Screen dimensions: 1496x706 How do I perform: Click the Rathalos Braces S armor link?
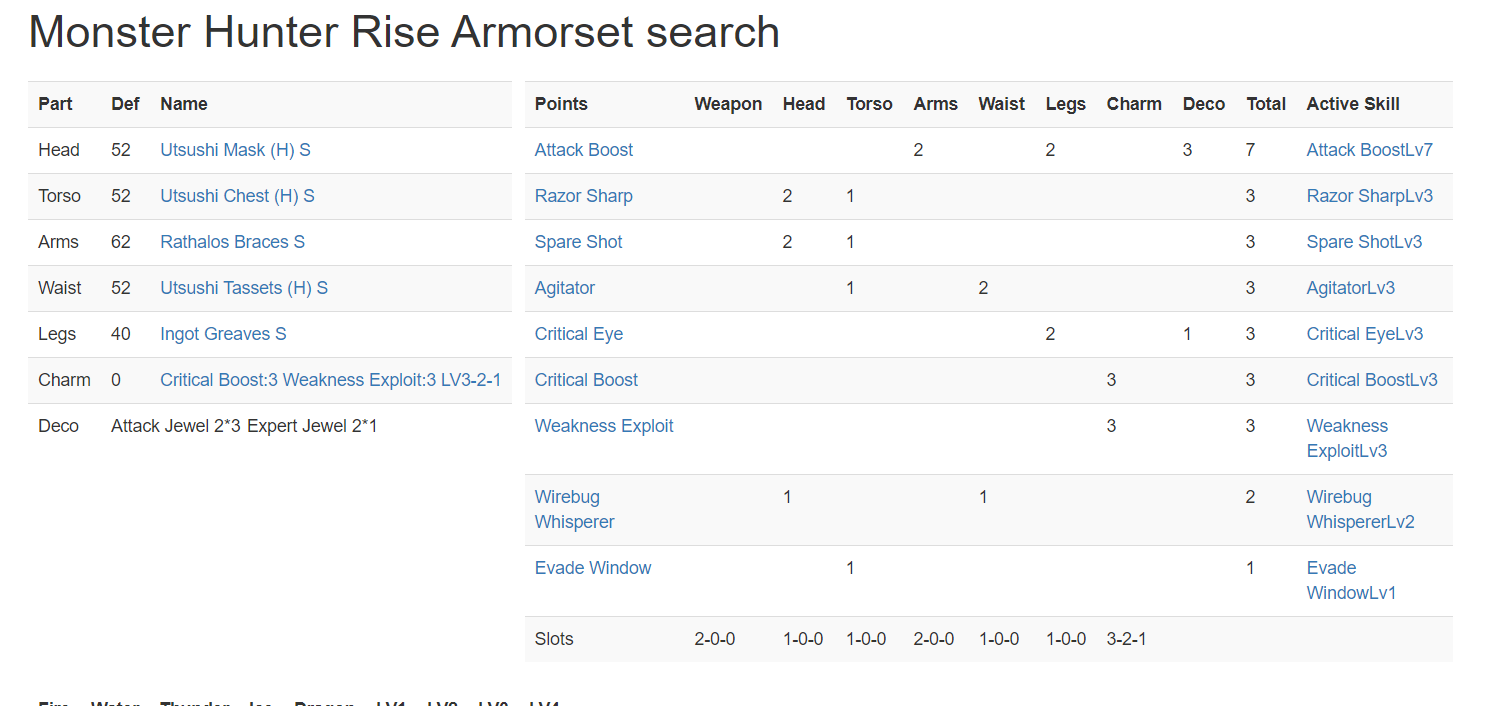(232, 242)
